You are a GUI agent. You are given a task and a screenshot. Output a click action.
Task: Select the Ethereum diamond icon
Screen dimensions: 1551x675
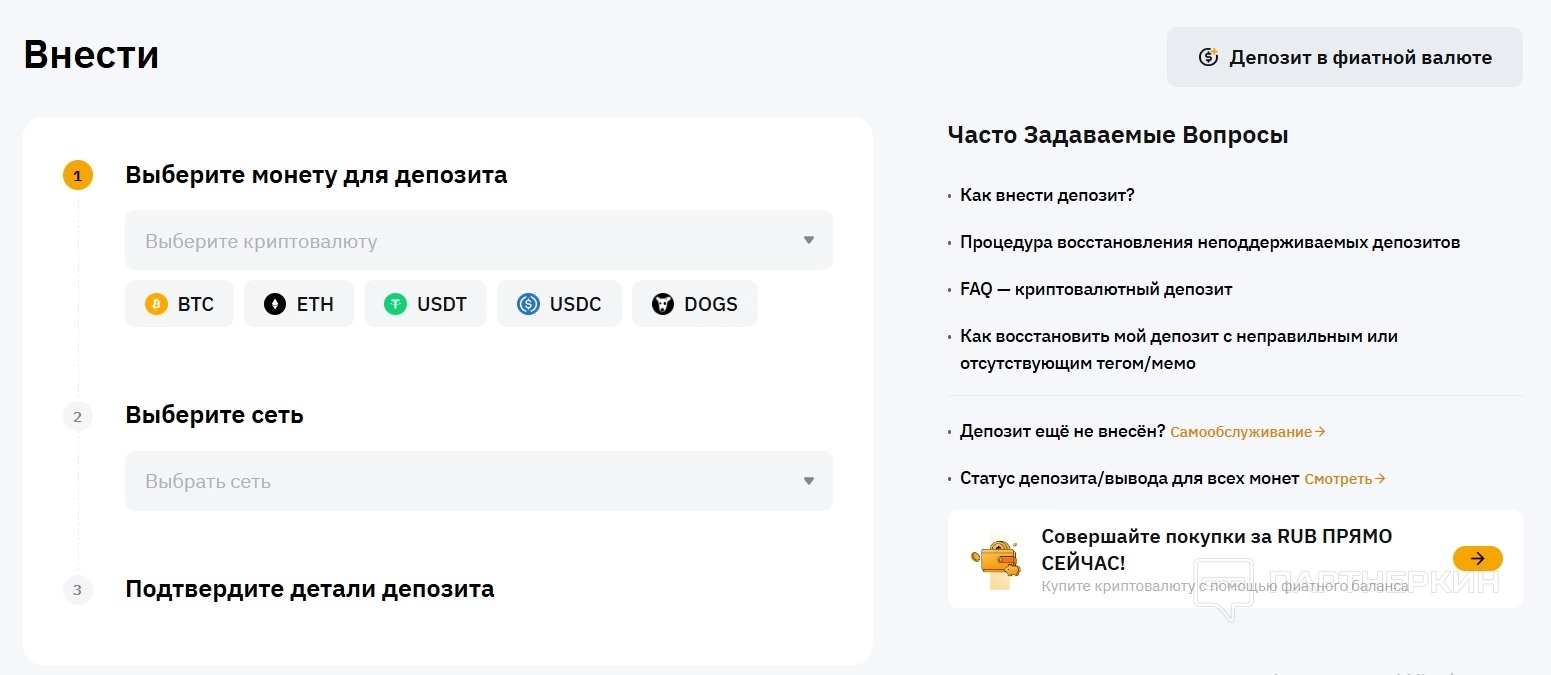(x=275, y=304)
